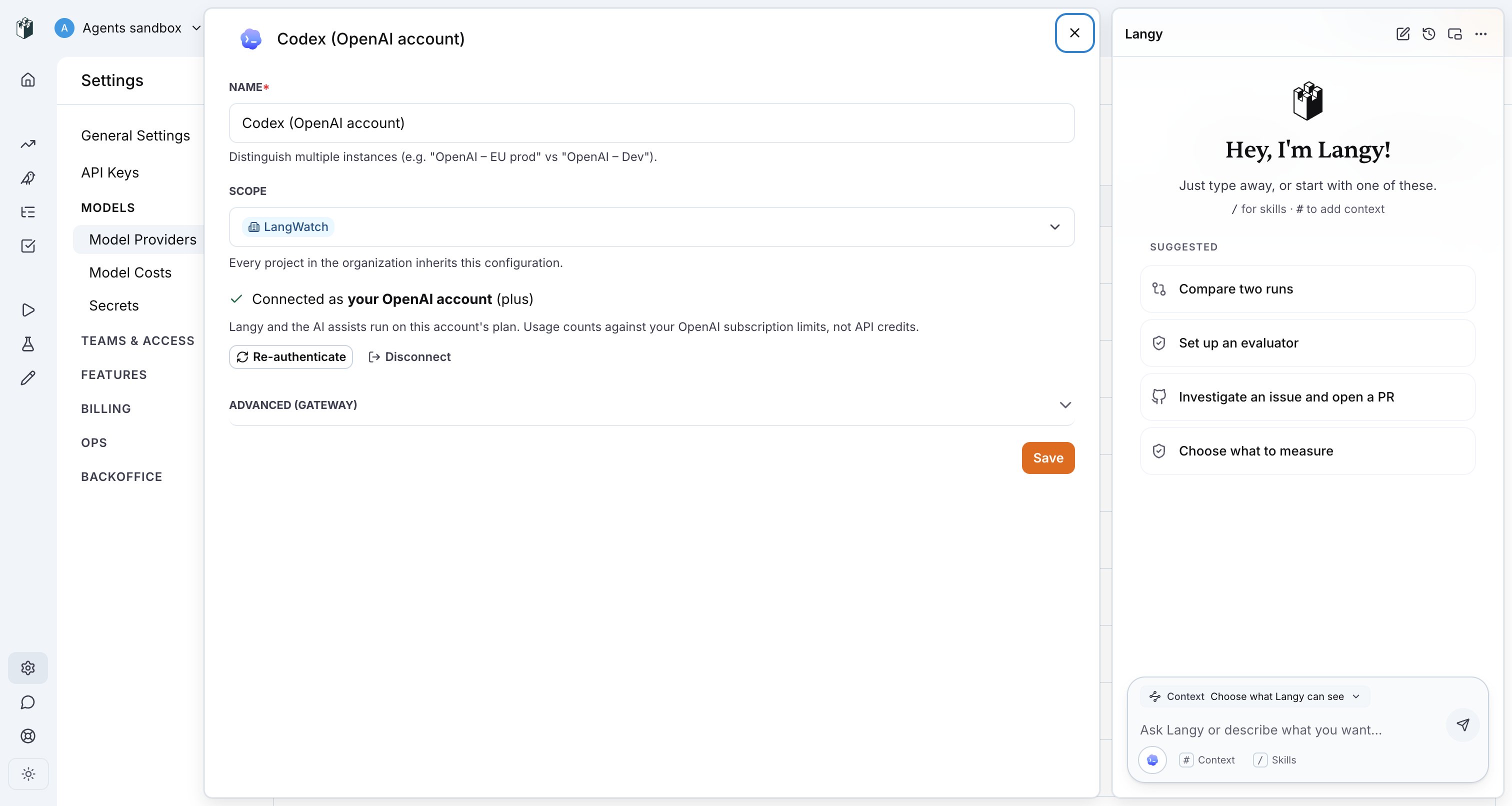The image size is (1512, 806).
Task: Click the "Hey, I'm Langy!" heading
Action: (1307, 149)
